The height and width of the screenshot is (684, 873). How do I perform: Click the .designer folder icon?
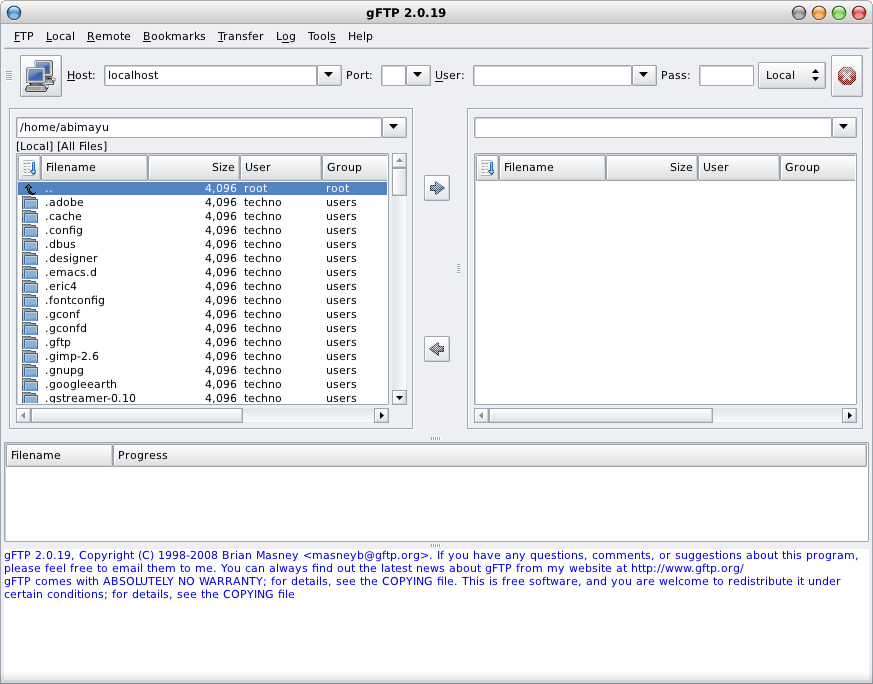[30, 258]
